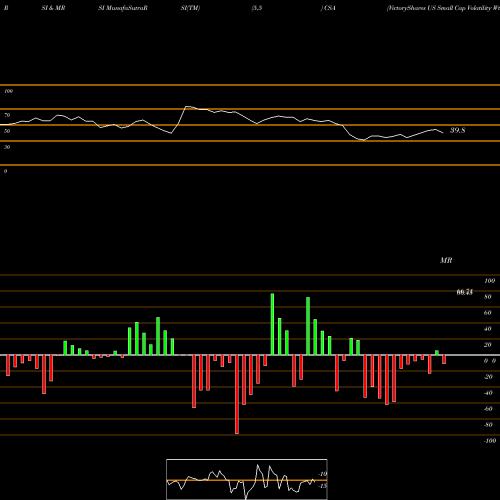Click the 20 label on MR axis
Viewport: 500px width, 500px height.
(x=487, y=345)
